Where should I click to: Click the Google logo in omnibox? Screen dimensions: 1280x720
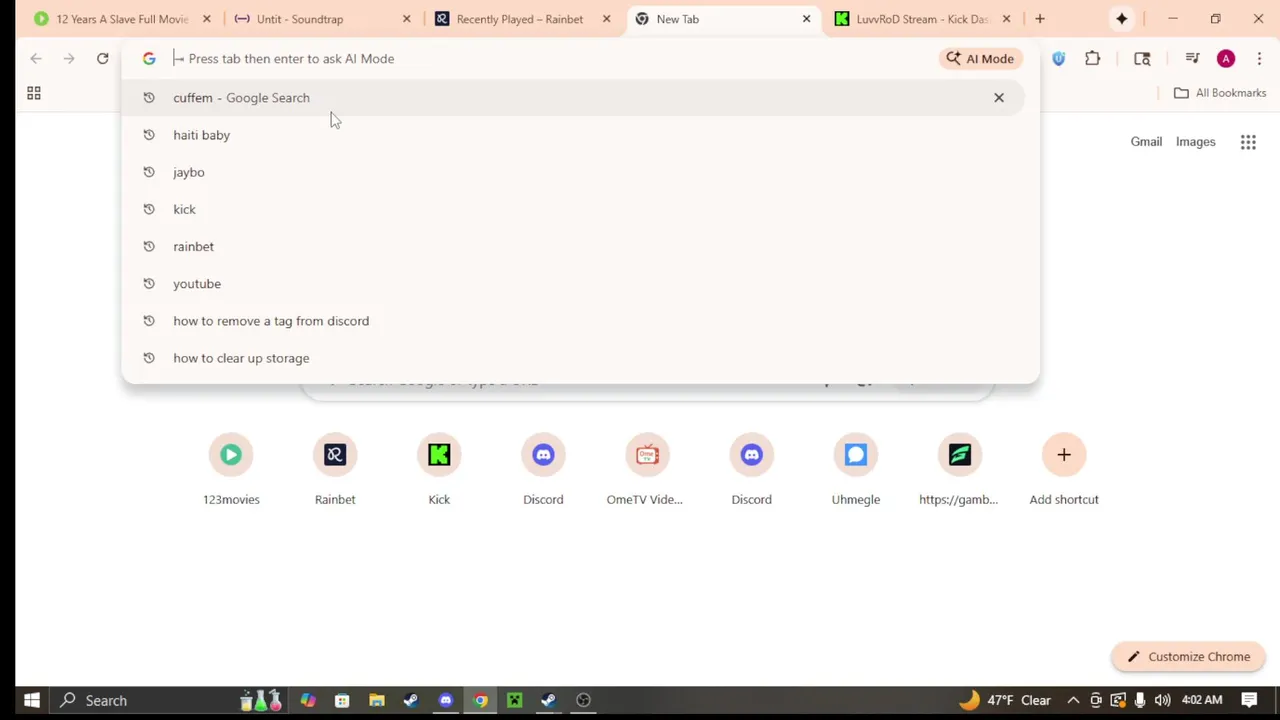click(149, 58)
